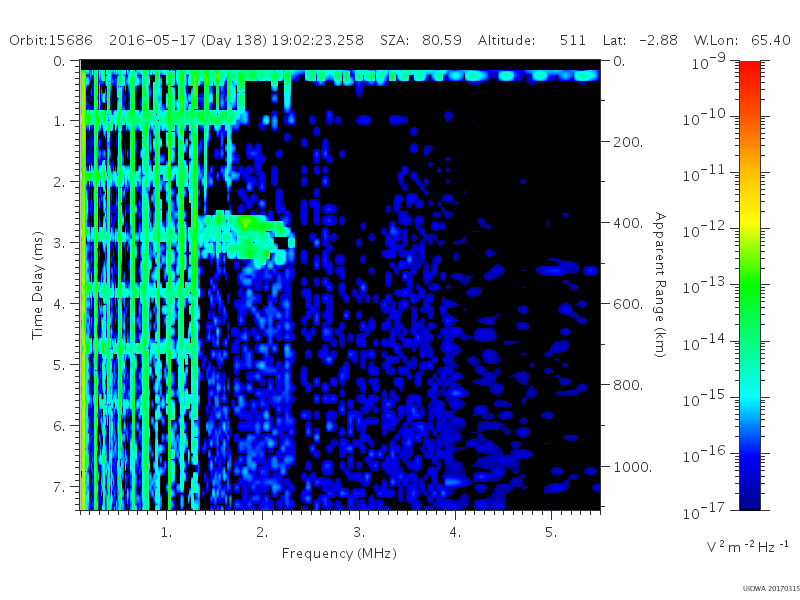
Task: Click the 10^-11 colorbar label
Action: (x=704, y=174)
